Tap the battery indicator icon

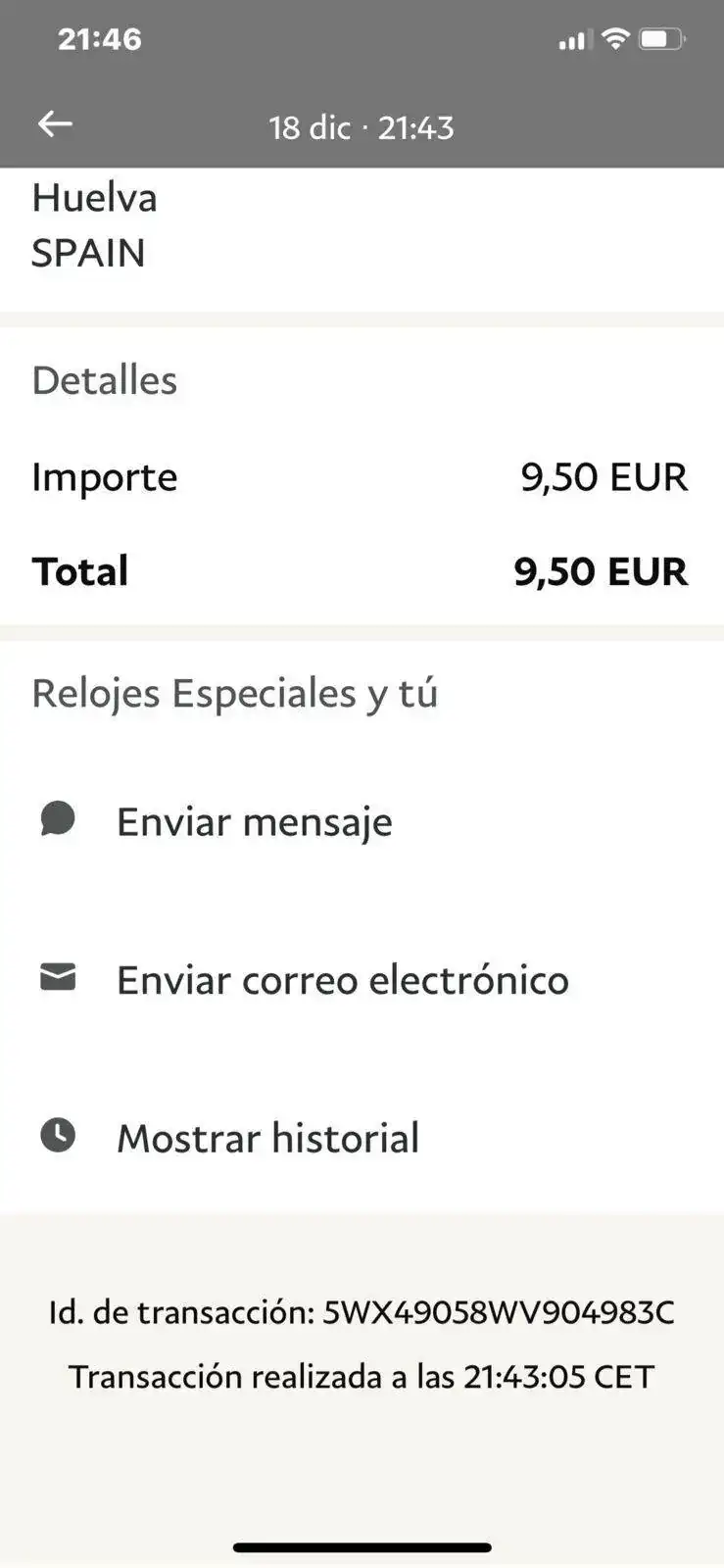tap(662, 39)
